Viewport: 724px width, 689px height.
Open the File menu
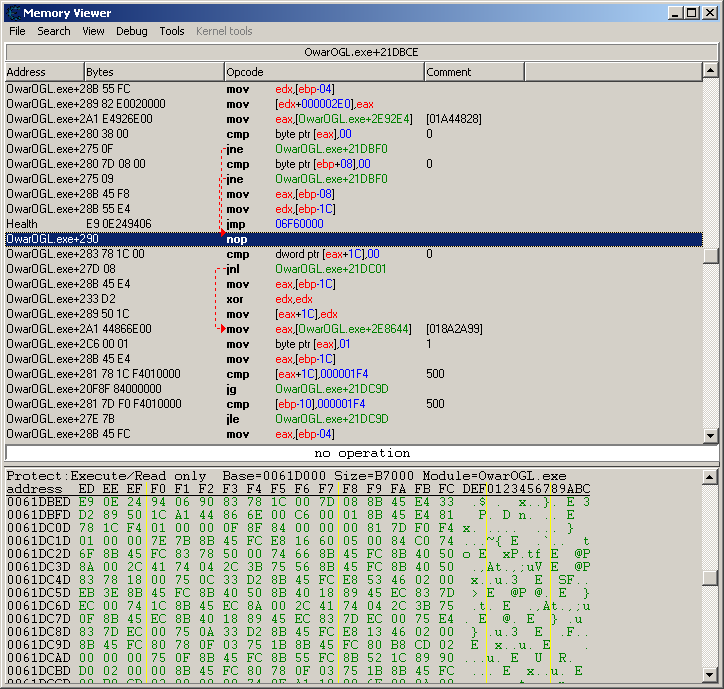point(17,31)
